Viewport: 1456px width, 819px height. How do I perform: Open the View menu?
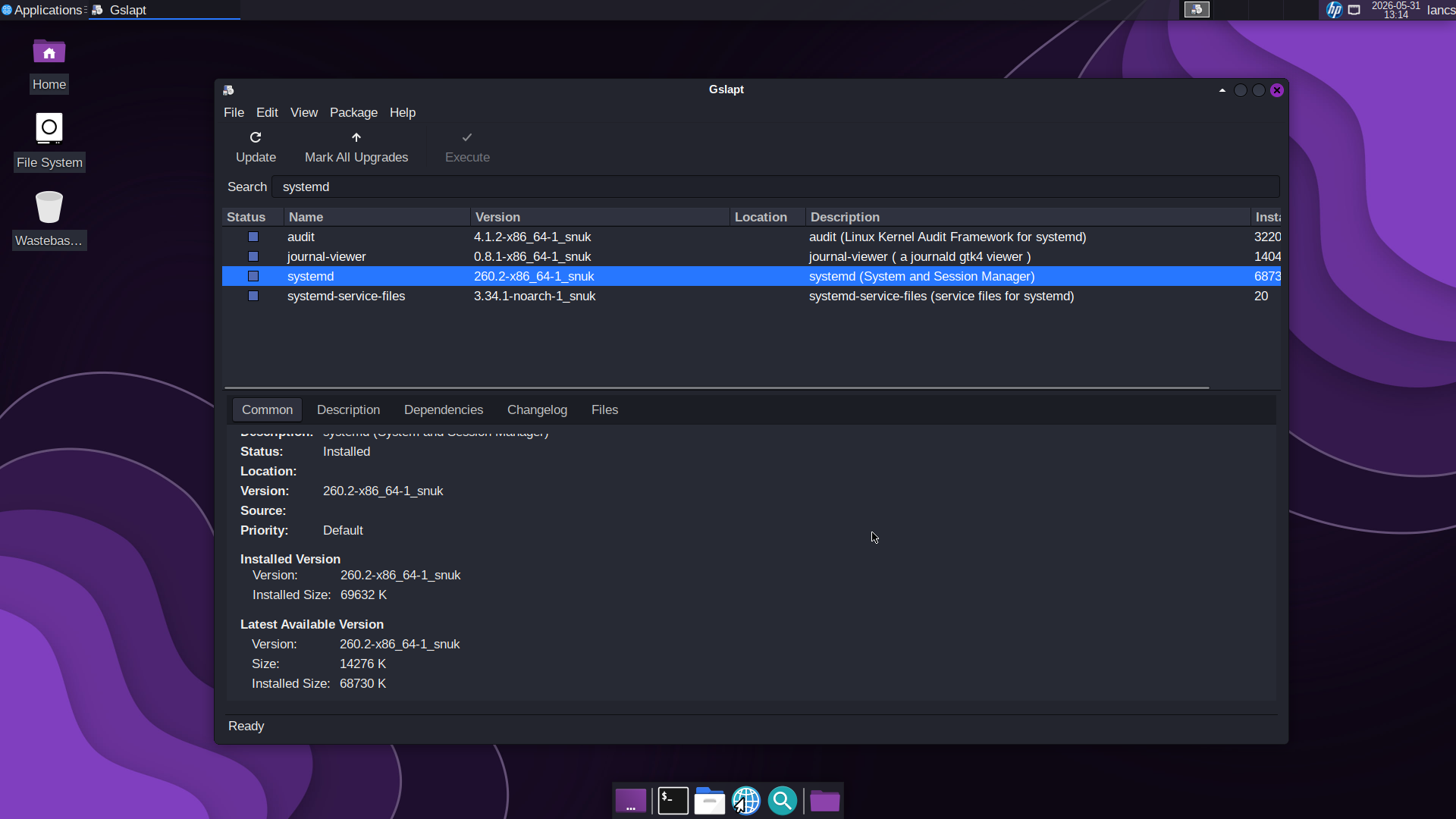click(x=304, y=112)
